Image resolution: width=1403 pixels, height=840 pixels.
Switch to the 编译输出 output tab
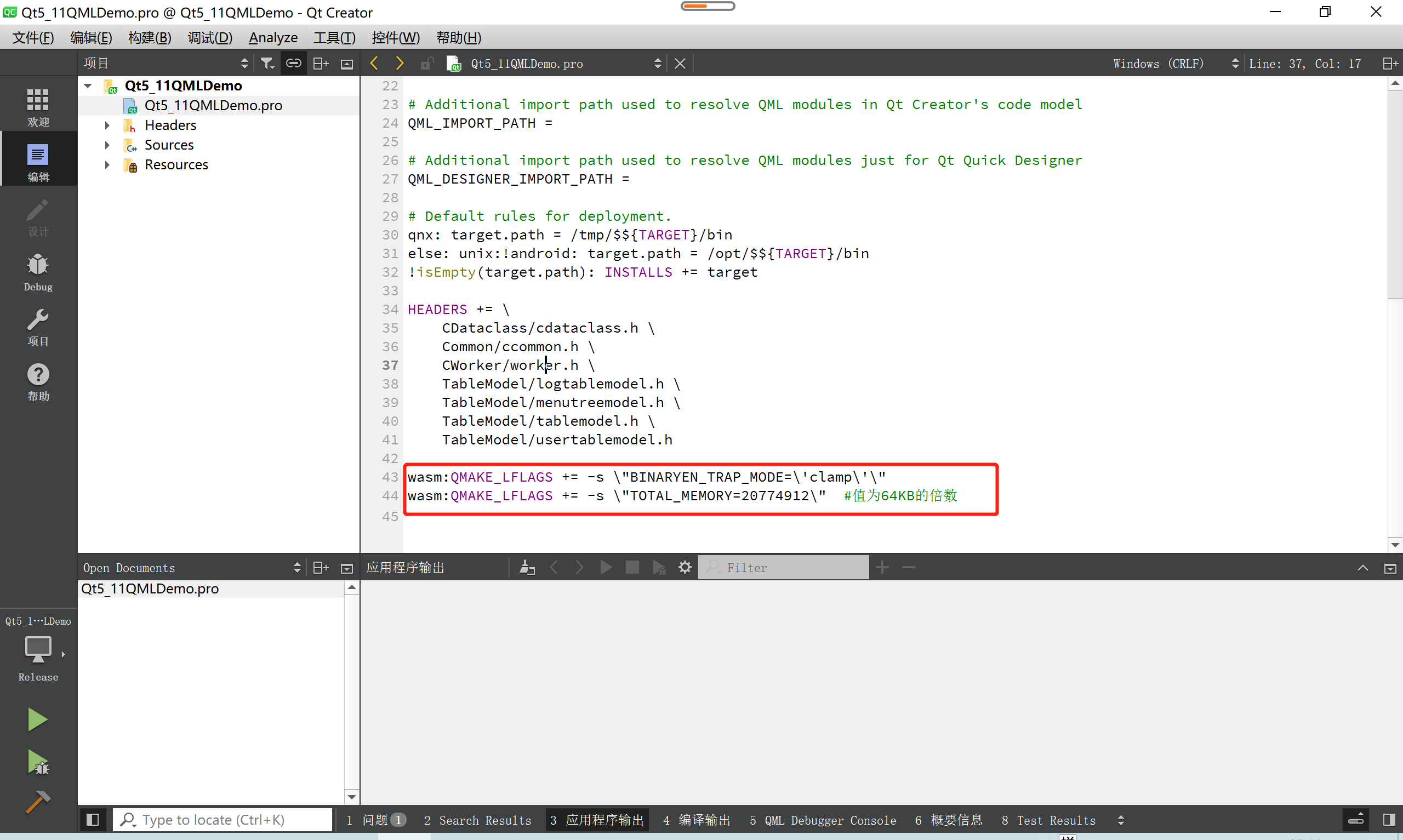(697, 820)
